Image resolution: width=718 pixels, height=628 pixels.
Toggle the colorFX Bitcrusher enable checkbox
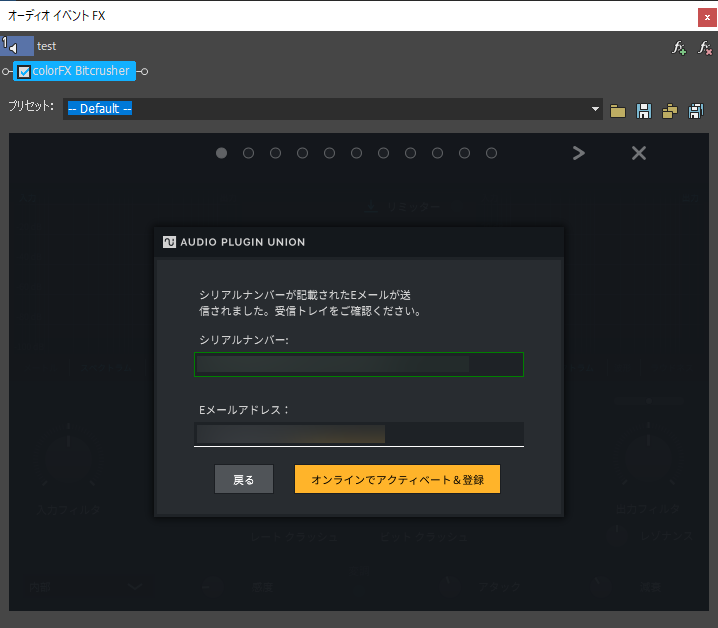click(24, 71)
